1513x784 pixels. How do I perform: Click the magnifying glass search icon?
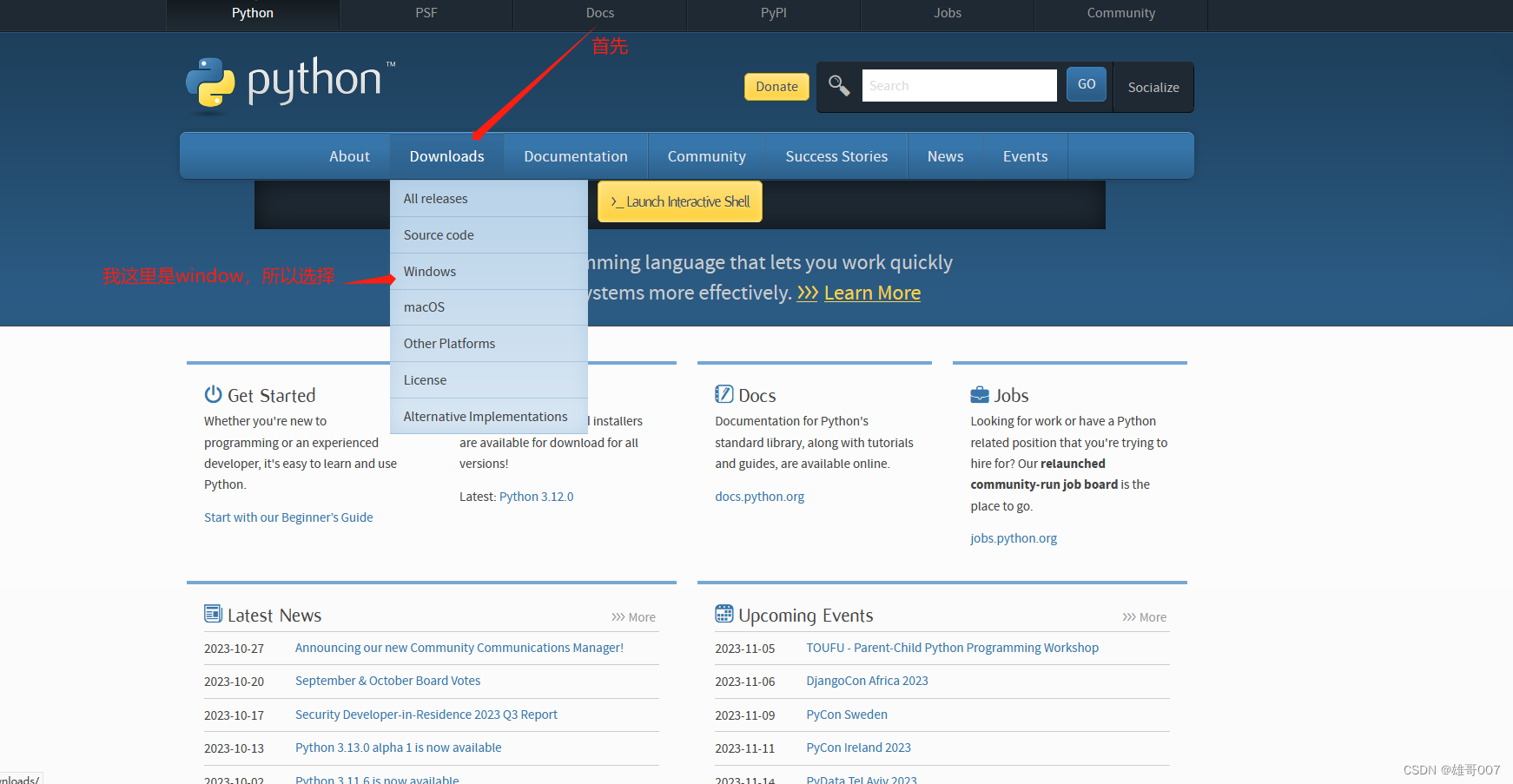[839, 85]
